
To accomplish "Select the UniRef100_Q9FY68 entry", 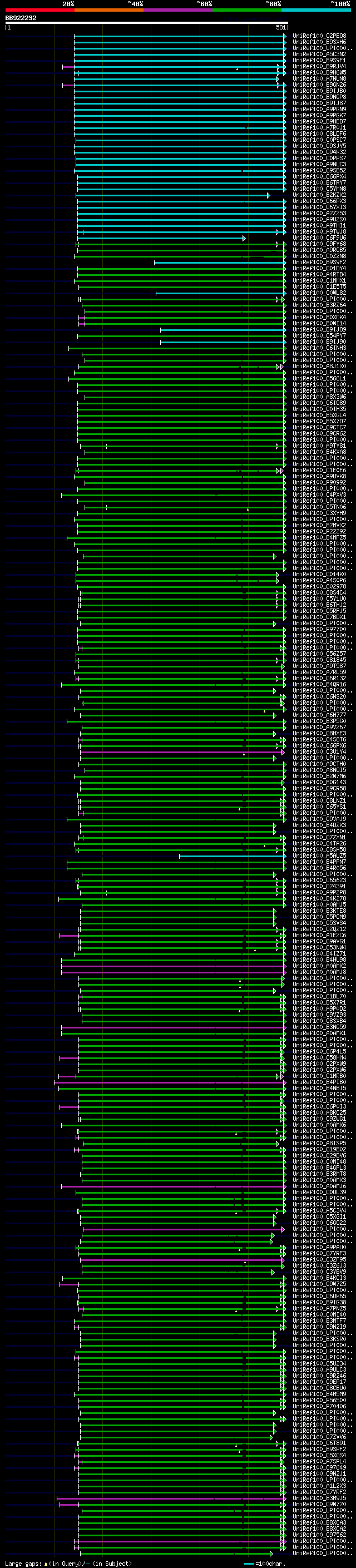I will coord(319,244).
